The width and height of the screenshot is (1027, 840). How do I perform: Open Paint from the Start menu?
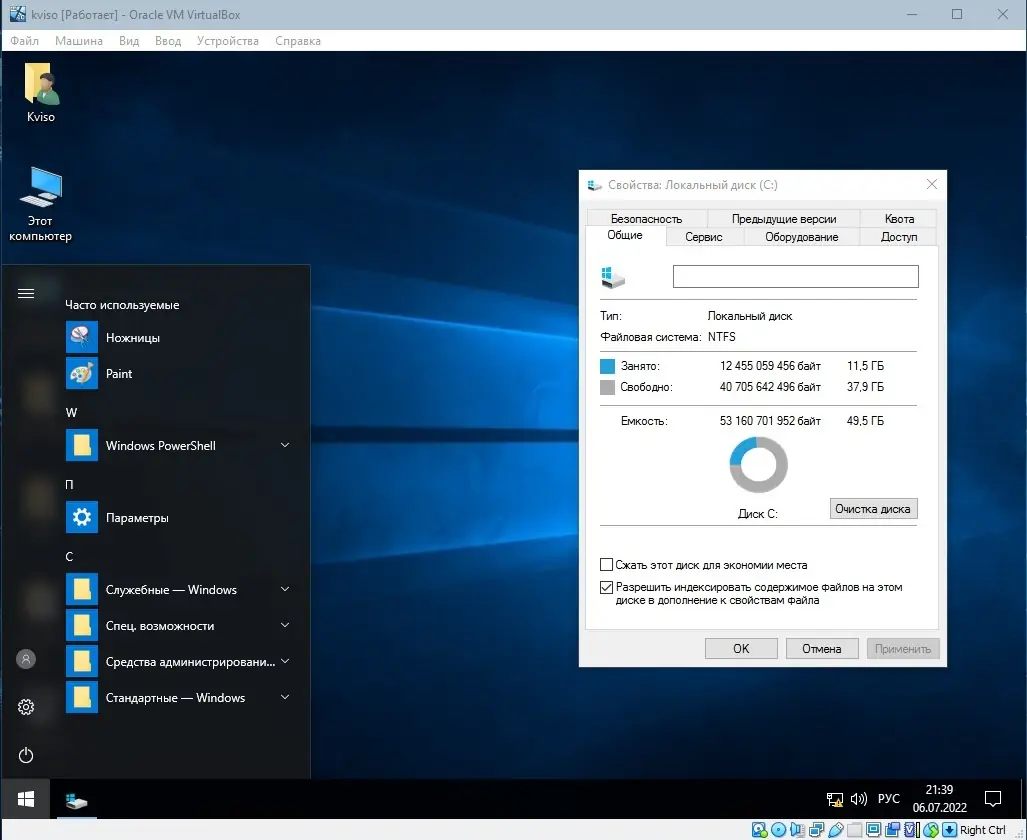(x=119, y=373)
